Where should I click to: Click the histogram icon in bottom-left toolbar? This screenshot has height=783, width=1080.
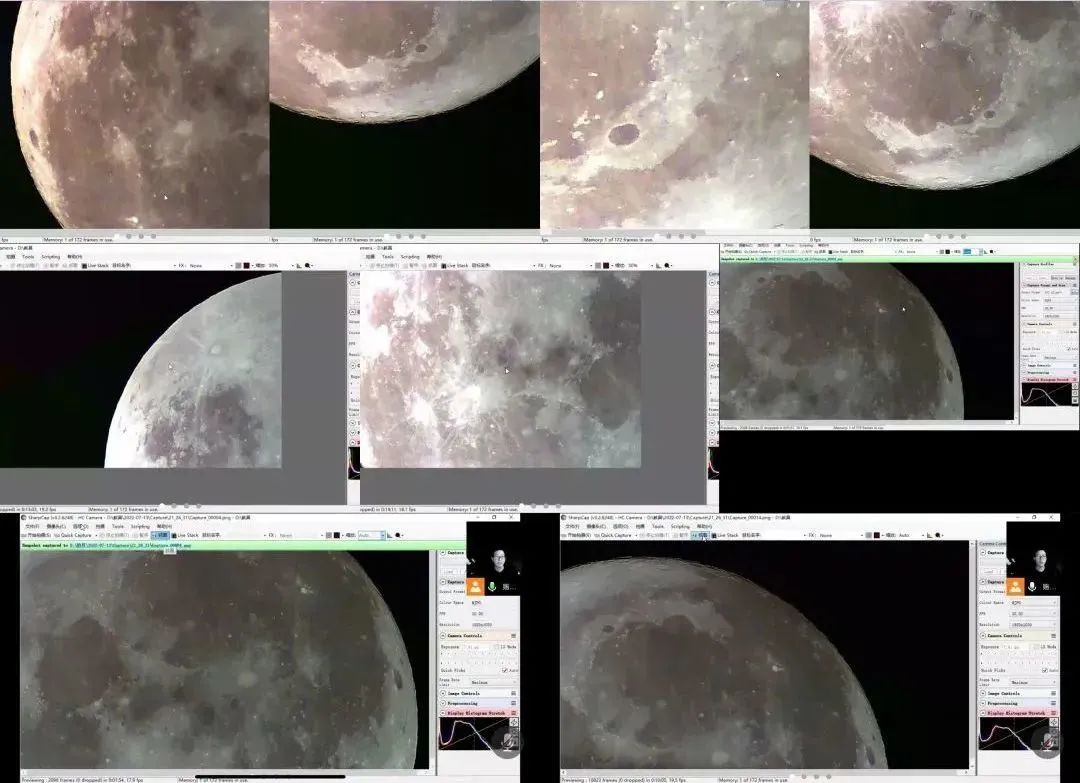389,536
